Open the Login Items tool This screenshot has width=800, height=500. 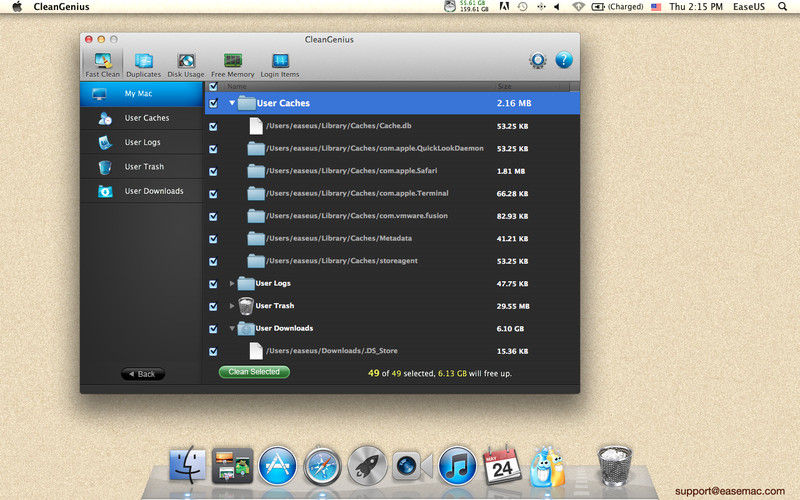[x=280, y=64]
